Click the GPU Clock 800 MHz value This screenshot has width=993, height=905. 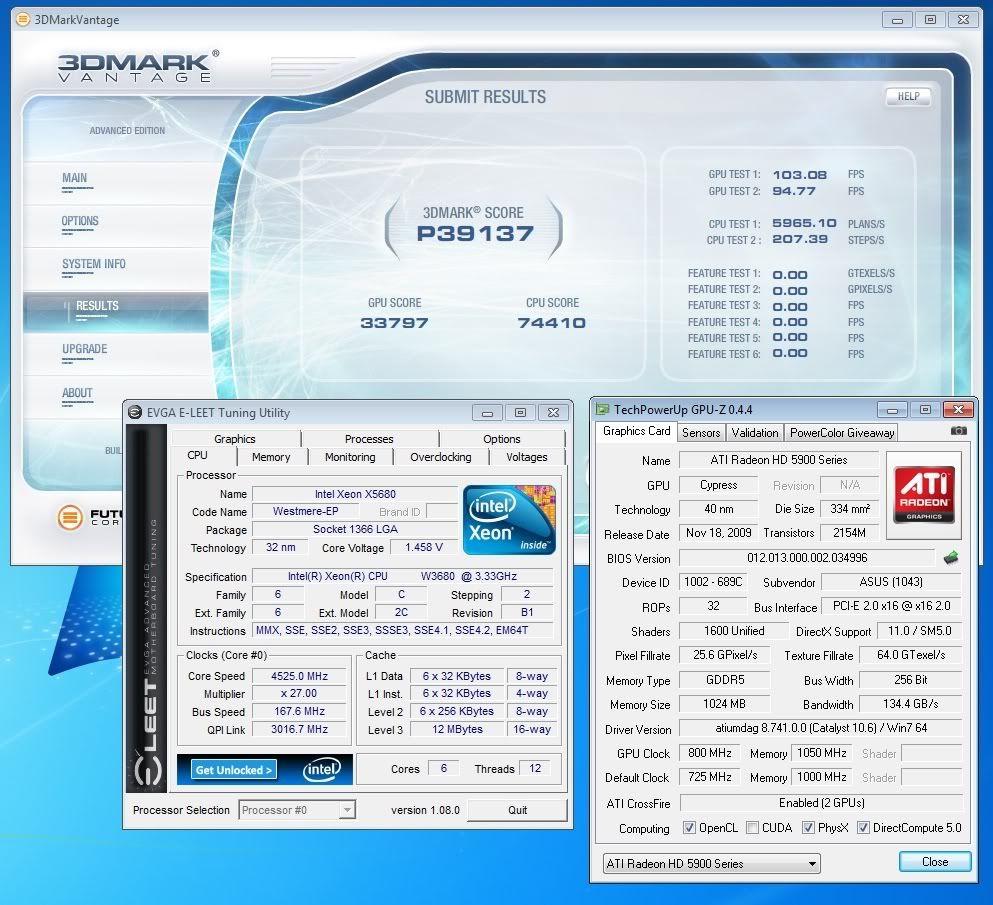(x=710, y=753)
